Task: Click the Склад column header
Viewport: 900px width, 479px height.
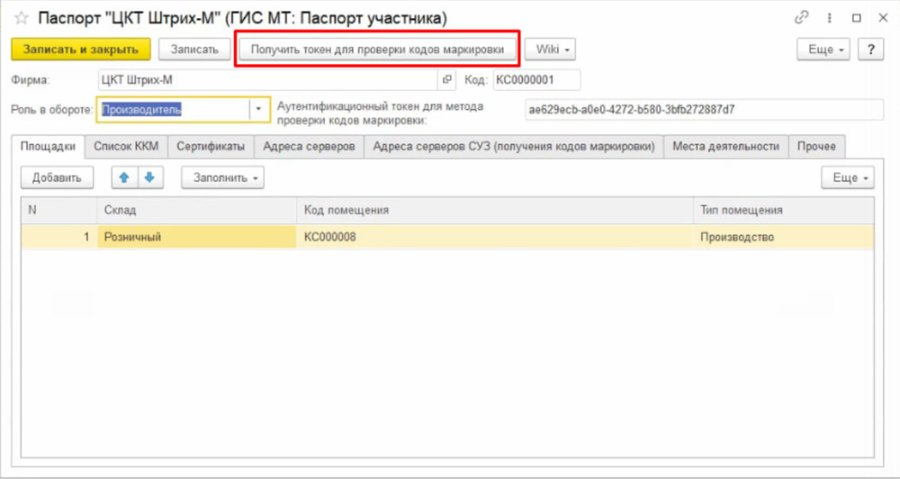Action: click(x=197, y=211)
